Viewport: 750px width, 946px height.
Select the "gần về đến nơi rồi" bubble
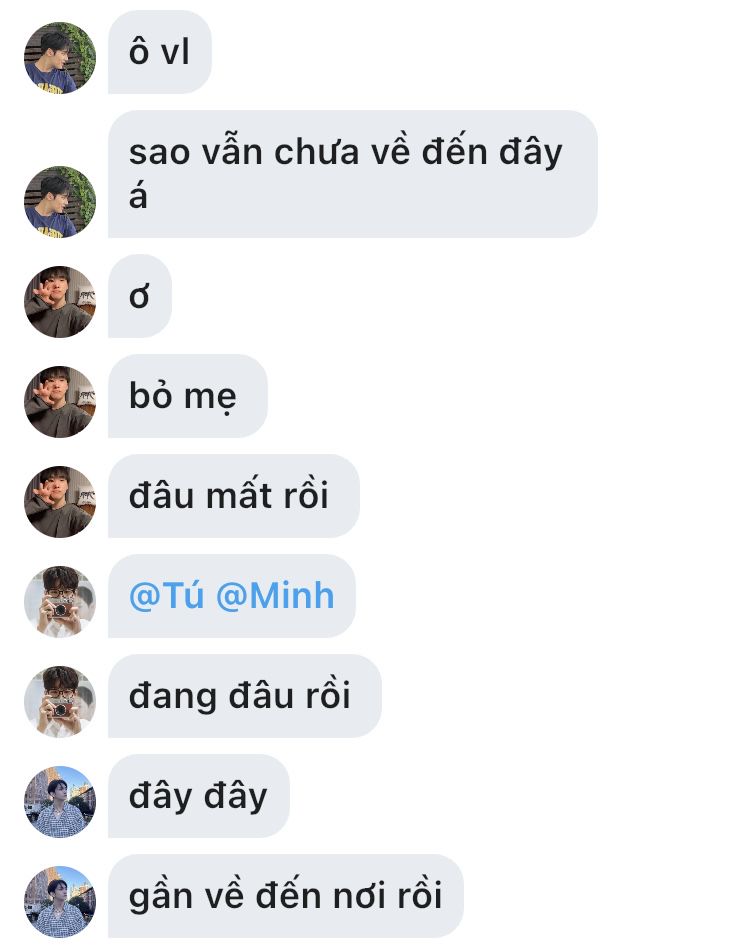286,896
